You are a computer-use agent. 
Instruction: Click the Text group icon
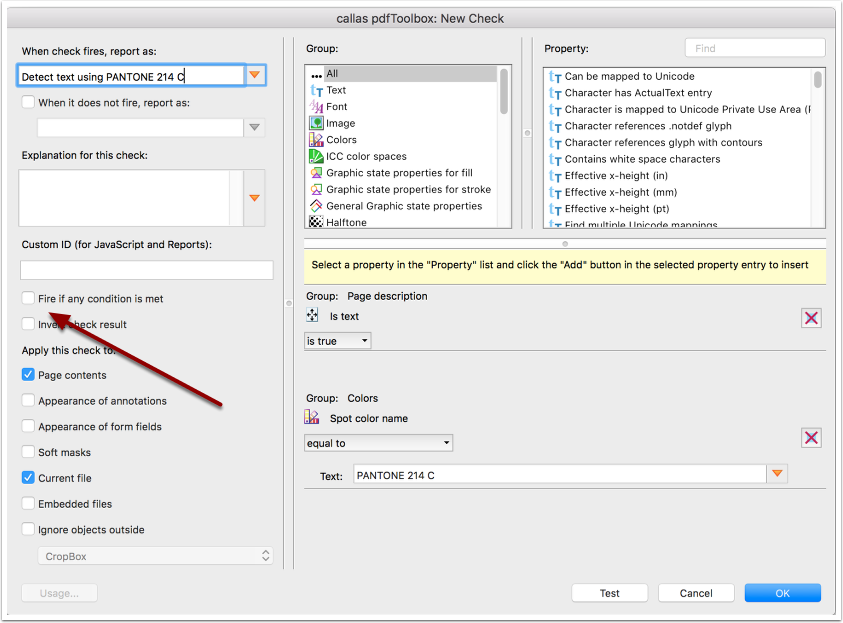316,90
